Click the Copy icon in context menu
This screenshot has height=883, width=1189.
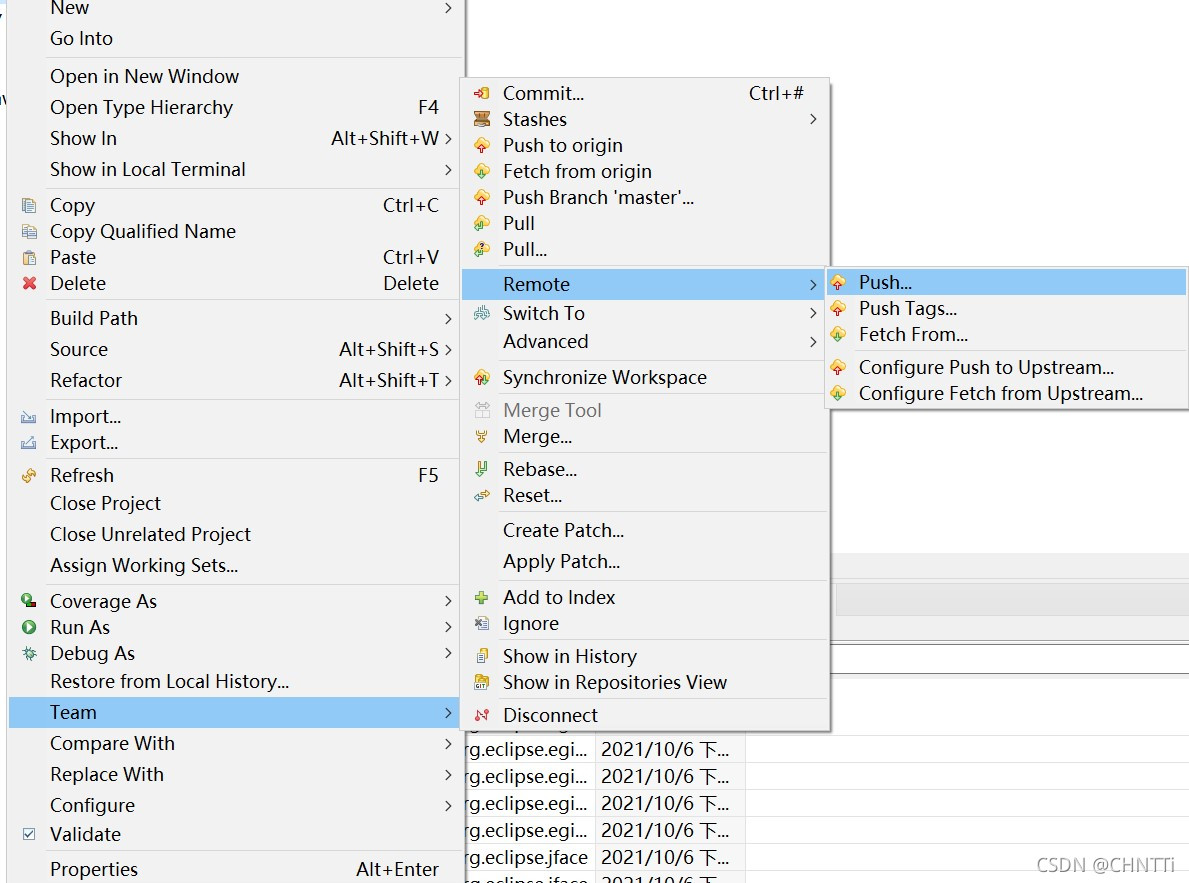pos(29,206)
